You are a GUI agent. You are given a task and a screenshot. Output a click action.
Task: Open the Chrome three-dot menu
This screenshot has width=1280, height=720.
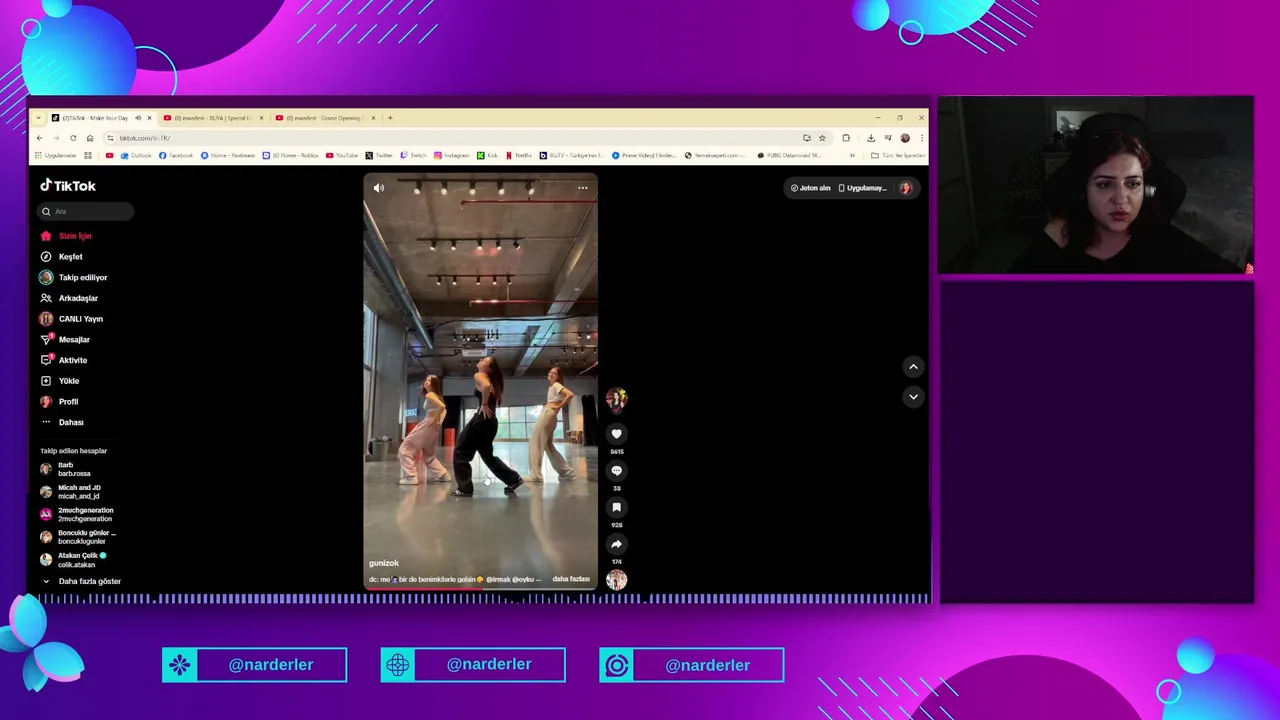[921, 138]
